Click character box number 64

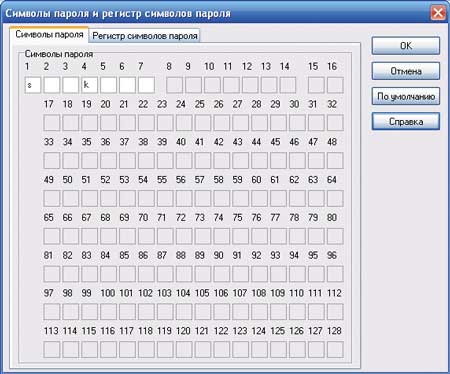point(335,198)
